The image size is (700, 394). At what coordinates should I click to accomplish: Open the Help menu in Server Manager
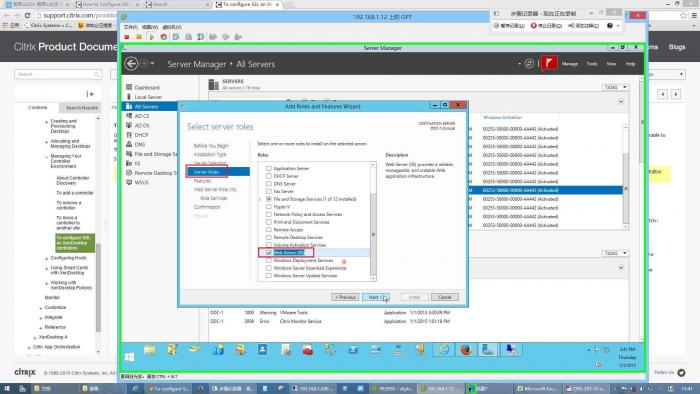(x=630, y=64)
